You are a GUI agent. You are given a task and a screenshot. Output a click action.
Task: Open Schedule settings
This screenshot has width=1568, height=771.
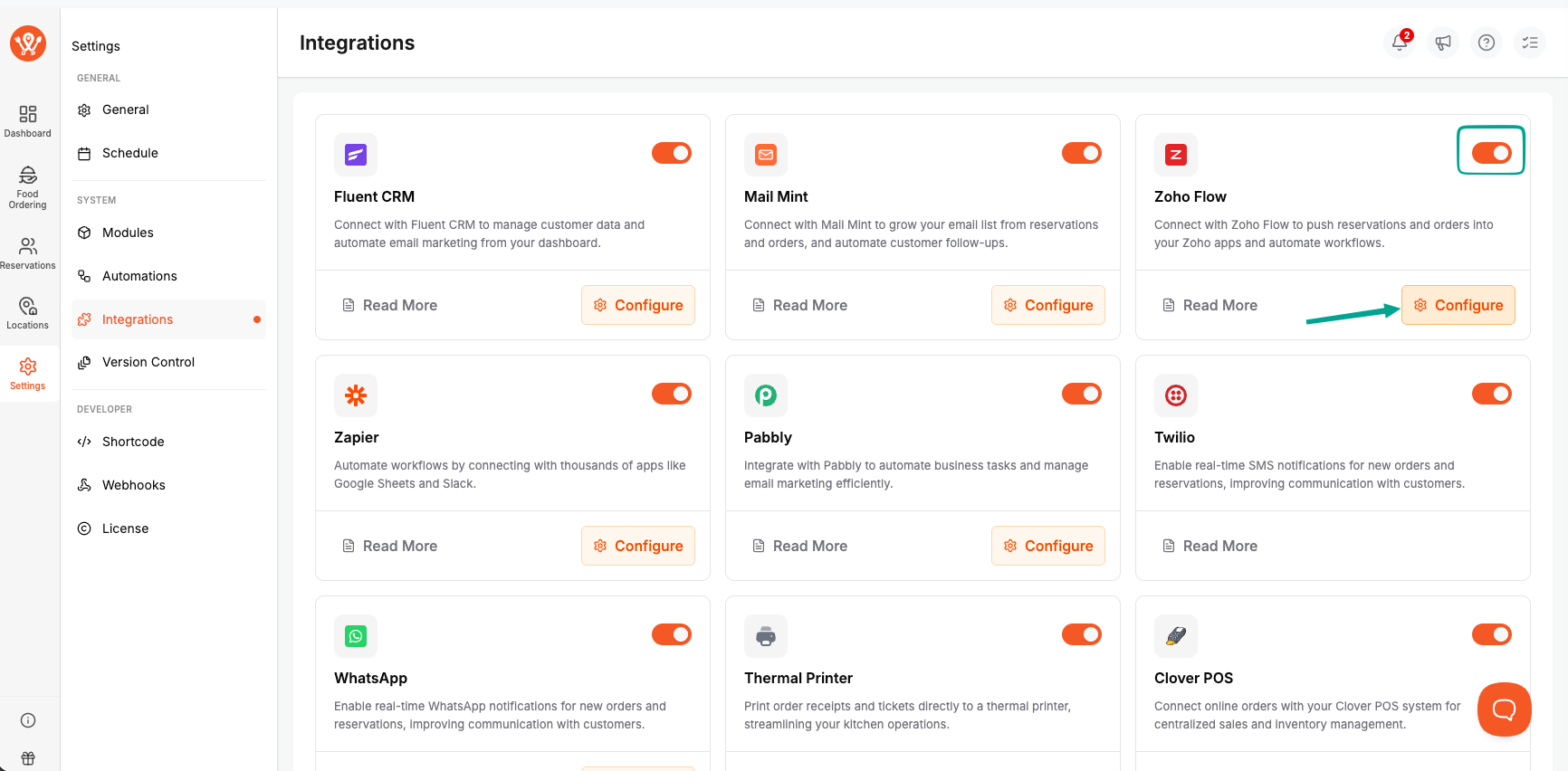[x=168, y=153]
